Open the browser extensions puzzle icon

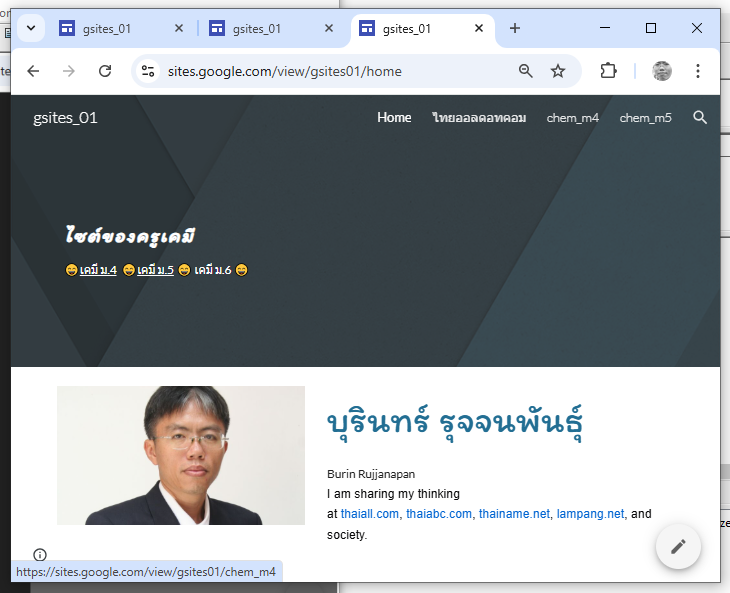pyautogui.click(x=608, y=71)
